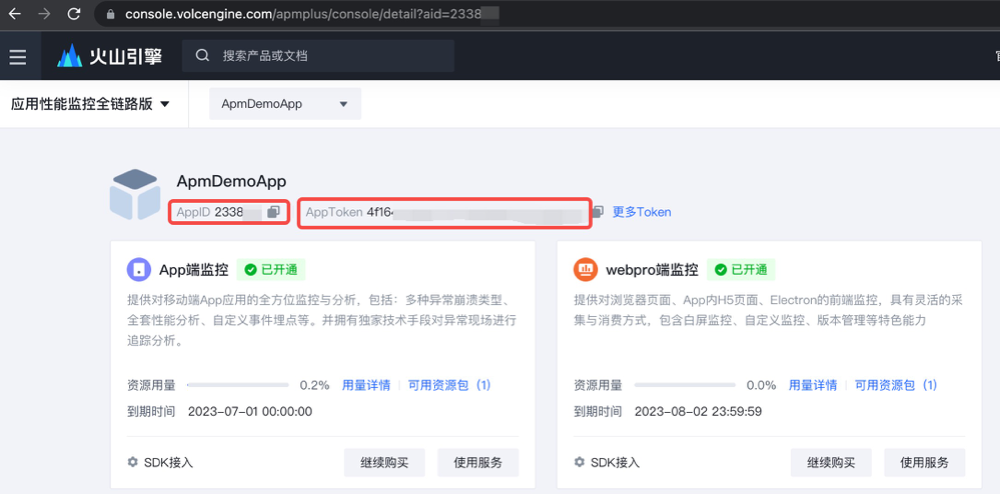Image resolution: width=1000 pixels, height=494 pixels.
Task: Click the webpro端监控 orange icon
Action: click(585, 270)
